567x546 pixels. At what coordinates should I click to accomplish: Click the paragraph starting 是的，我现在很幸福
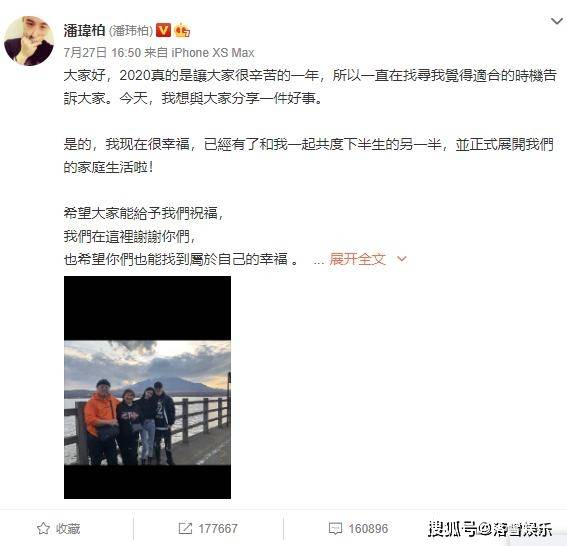[308, 156]
